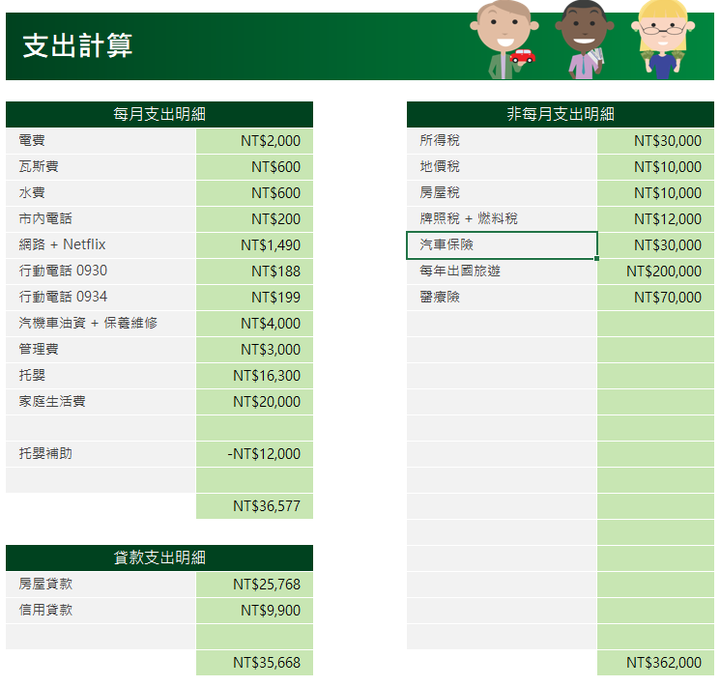Select the NT$9,900 loan amount
The width and height of the screenshot is (720, 686).
click(254, 611)
